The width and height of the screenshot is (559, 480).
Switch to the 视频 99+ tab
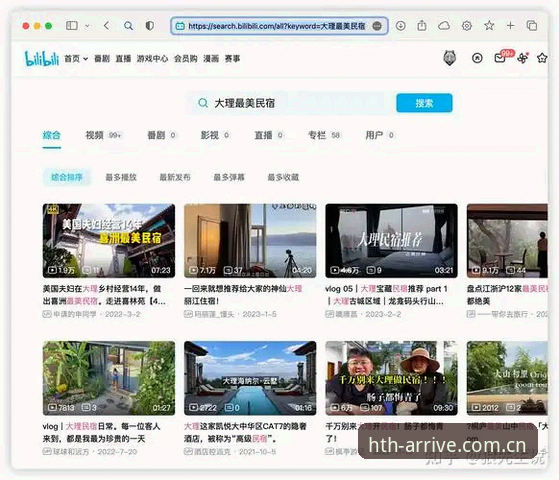tap(103, 135)
